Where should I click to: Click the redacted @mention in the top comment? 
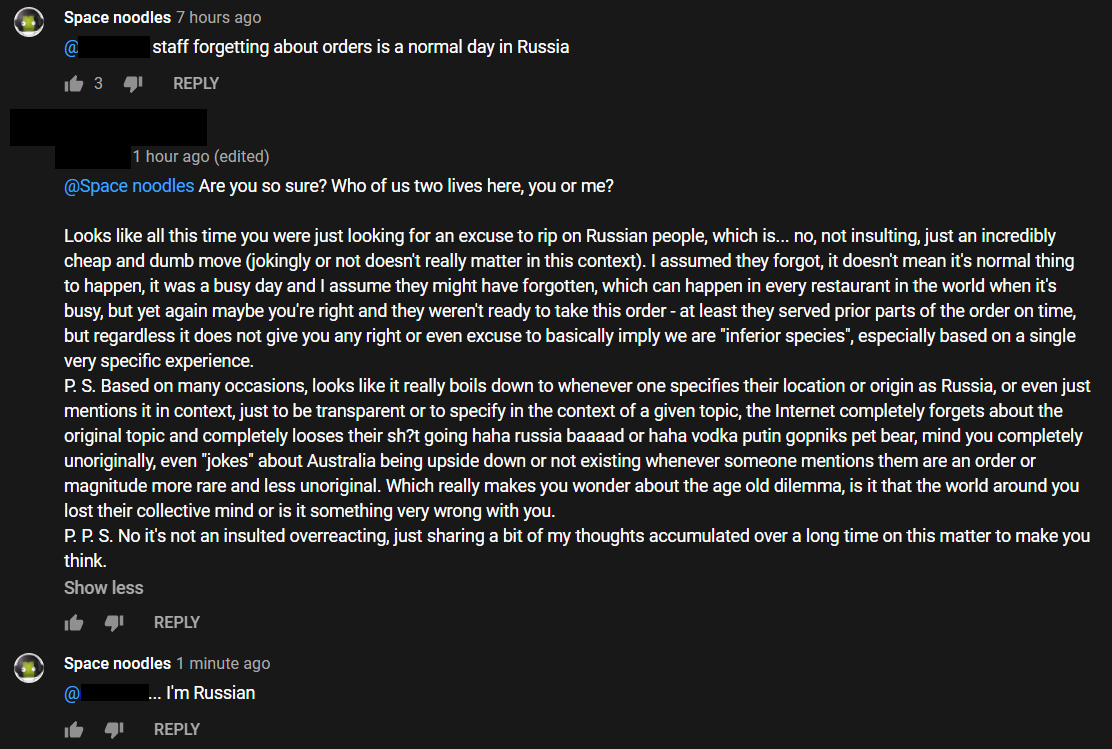click(107, 47)
